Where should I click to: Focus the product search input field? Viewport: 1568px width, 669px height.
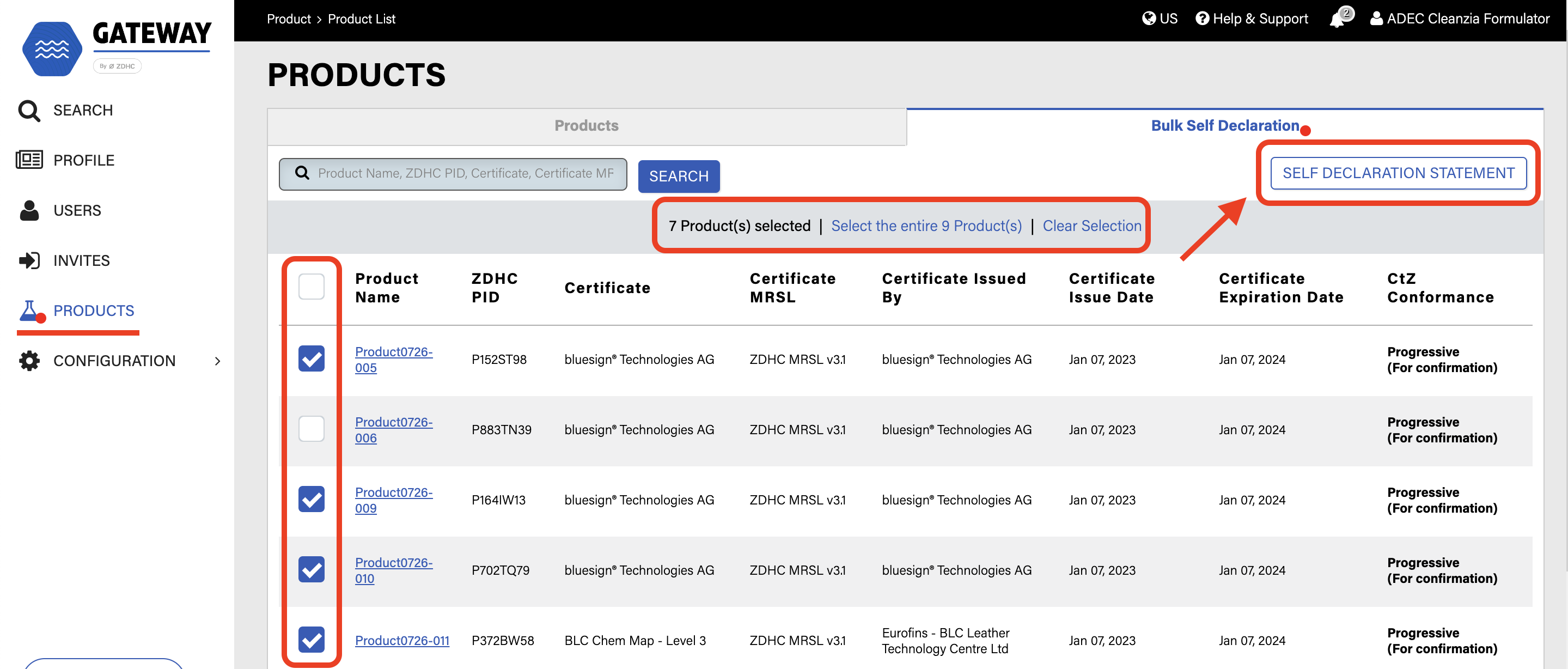(453, 174)
